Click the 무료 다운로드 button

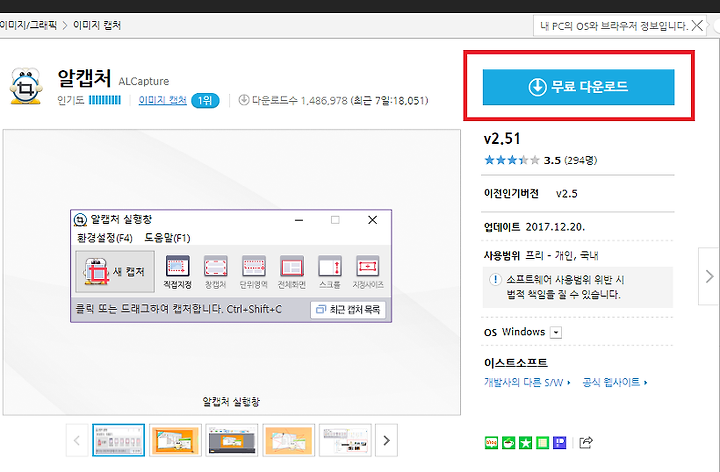click(x=578, y=87)
